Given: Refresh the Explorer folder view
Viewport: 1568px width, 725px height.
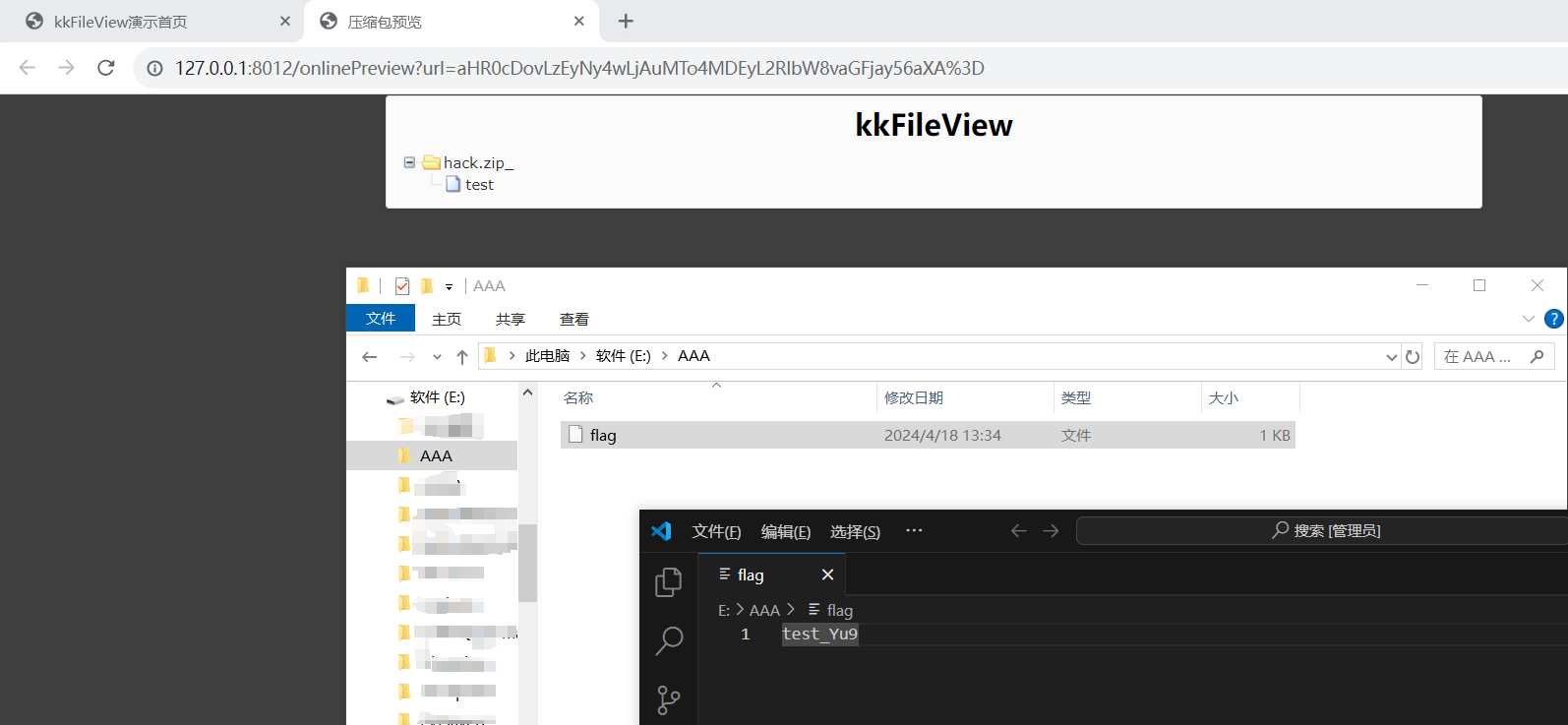Looking at the screenshot, I should coord(1413,357).
